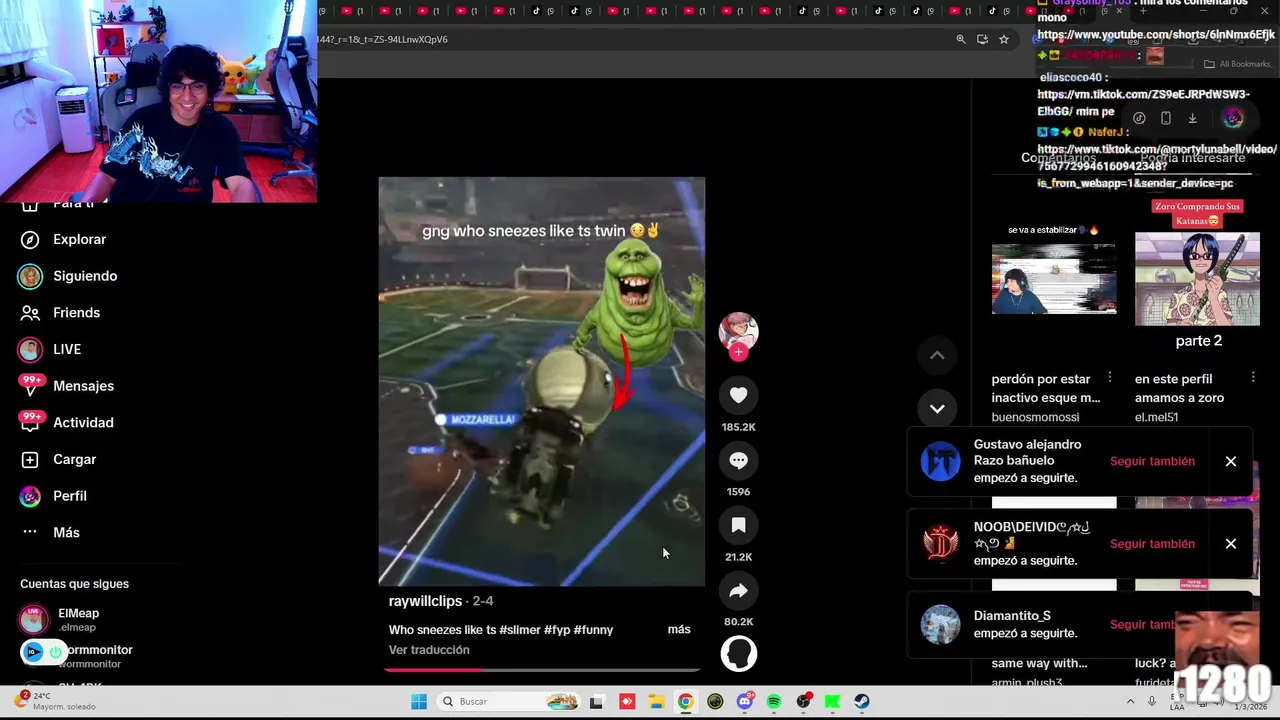Open Diamantito_S notification avatar
Viewport: 1280px width, 720px height.
[x=940, y=624]
